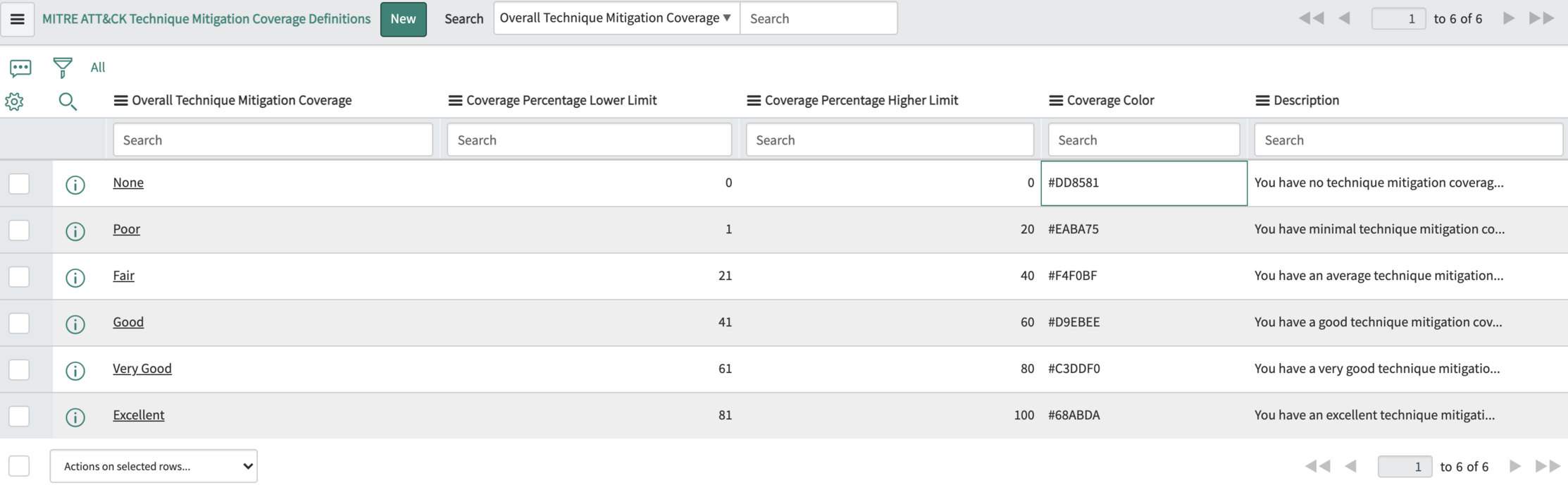Open the list context hamburger menu
Image resolution: width=1568 pixels, height=485 pixels.
(18, 19)
